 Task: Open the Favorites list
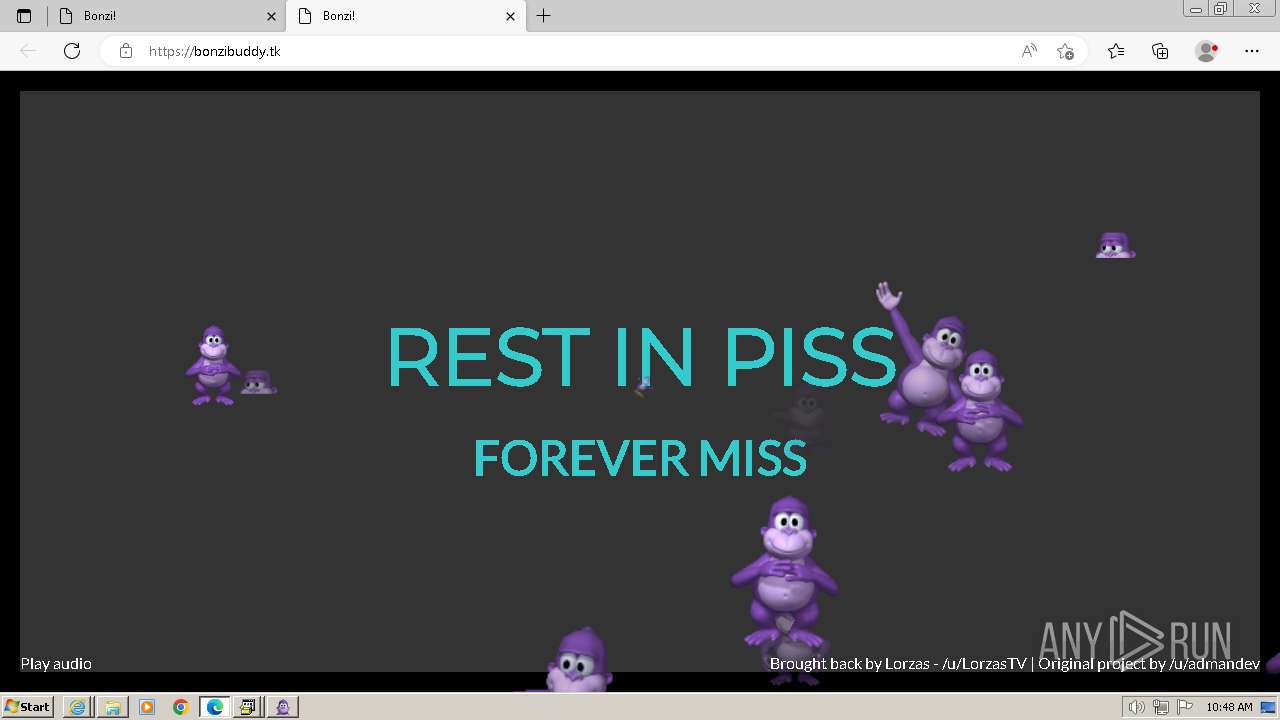(x=1116, y=51)
